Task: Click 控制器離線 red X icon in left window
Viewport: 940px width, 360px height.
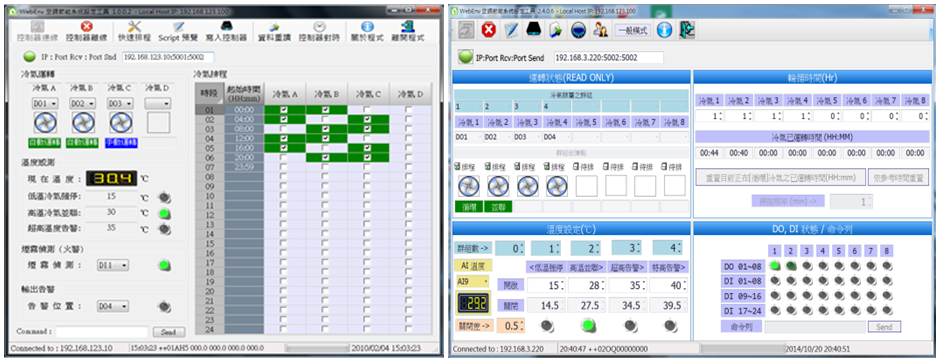Action: click(x=87, y=26)
